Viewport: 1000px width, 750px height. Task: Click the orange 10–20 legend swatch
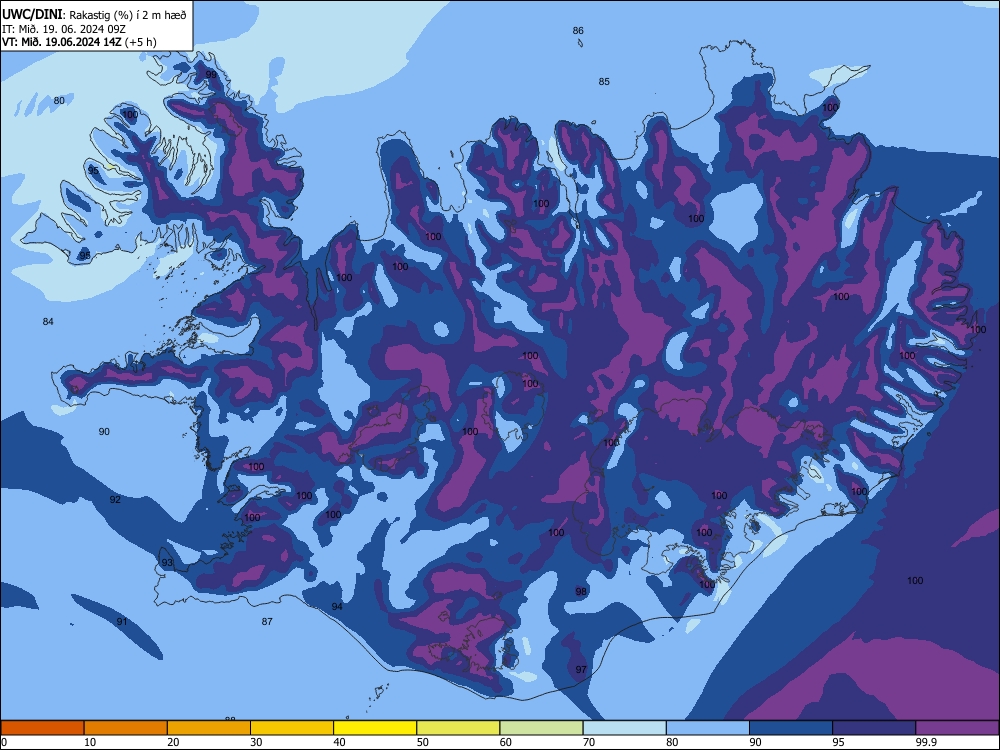tap(126, 728)
